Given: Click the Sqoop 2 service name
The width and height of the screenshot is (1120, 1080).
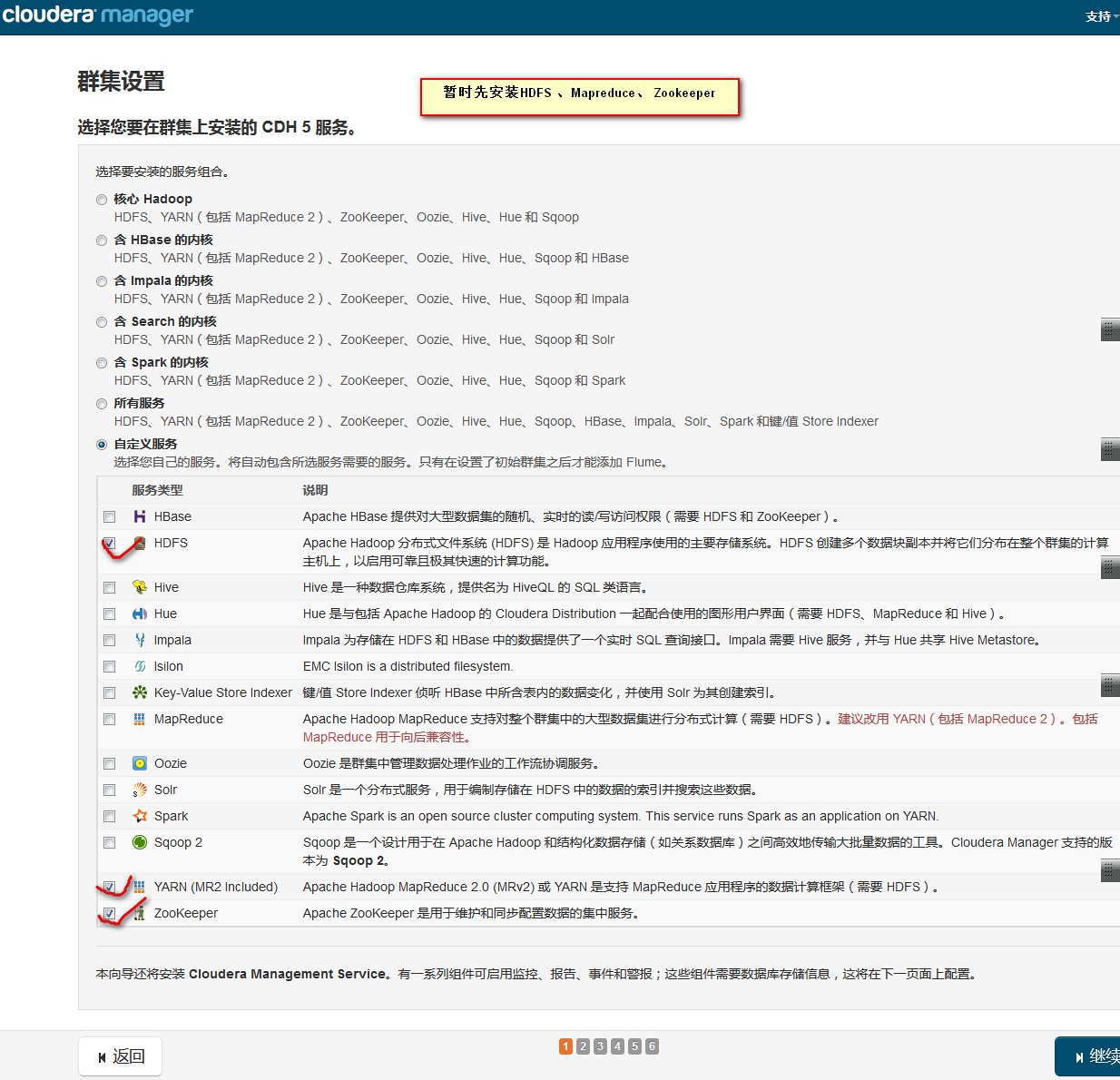Looking at the screenshot, I should point(178,842).
